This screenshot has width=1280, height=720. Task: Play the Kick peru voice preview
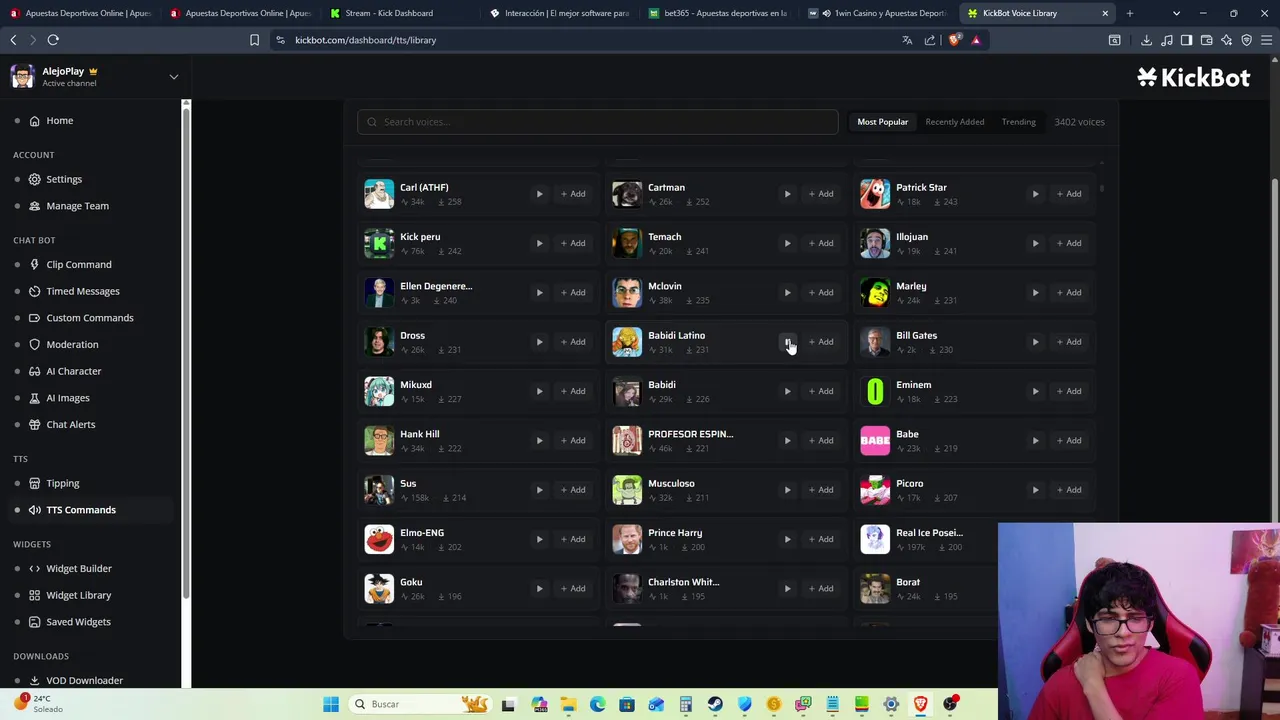coord(539,243)
